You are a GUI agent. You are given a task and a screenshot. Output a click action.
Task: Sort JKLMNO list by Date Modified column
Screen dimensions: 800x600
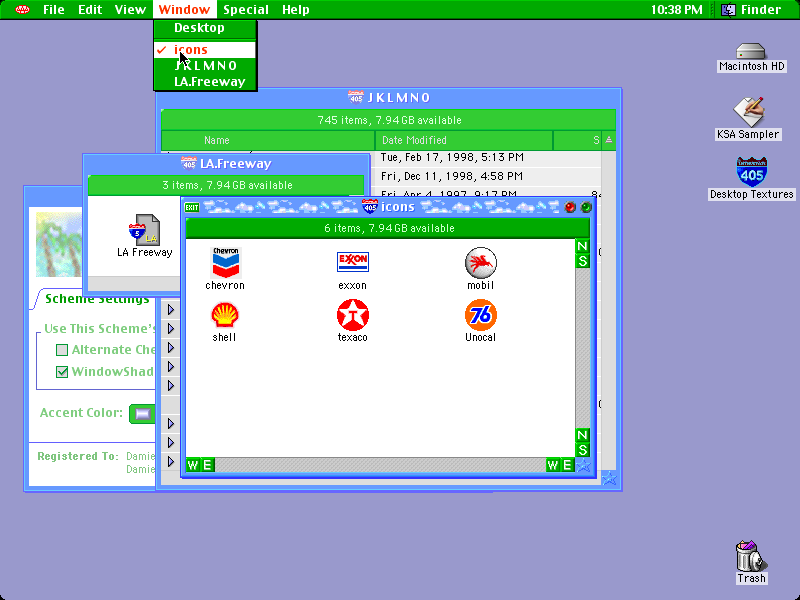[x=464, y=140]
